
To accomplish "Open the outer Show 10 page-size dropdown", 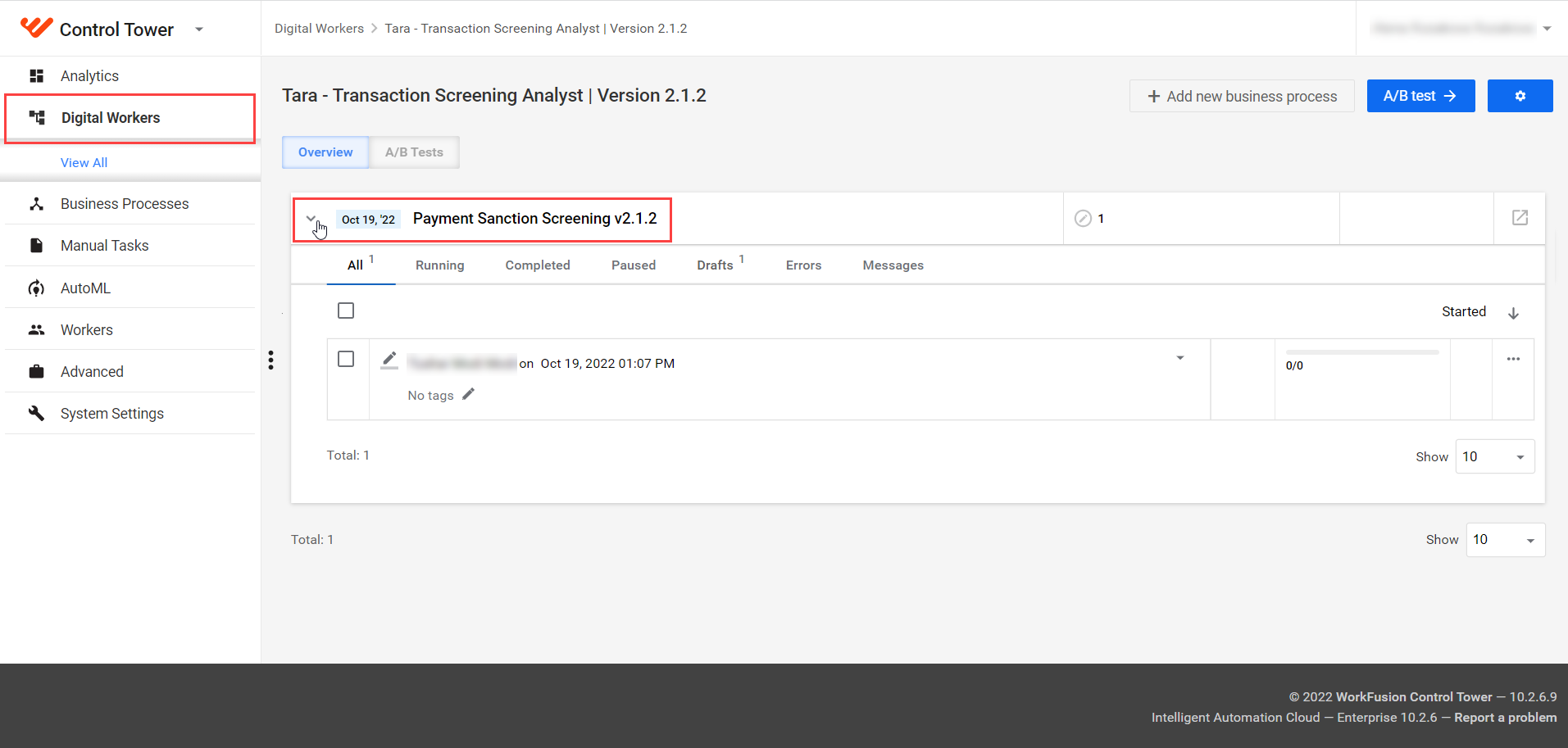I will tap(1505, 540).
